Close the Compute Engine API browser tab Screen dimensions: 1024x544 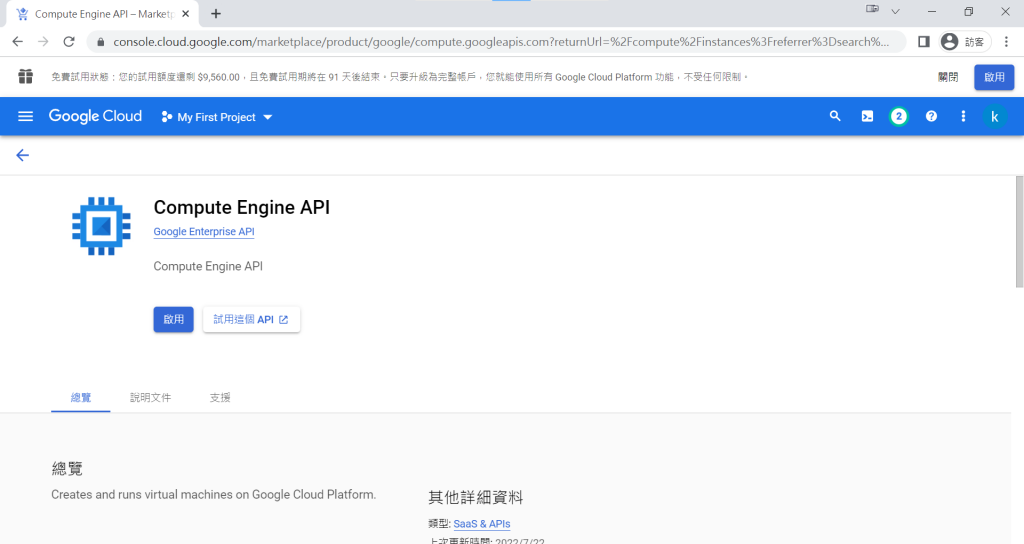[185, 14]
